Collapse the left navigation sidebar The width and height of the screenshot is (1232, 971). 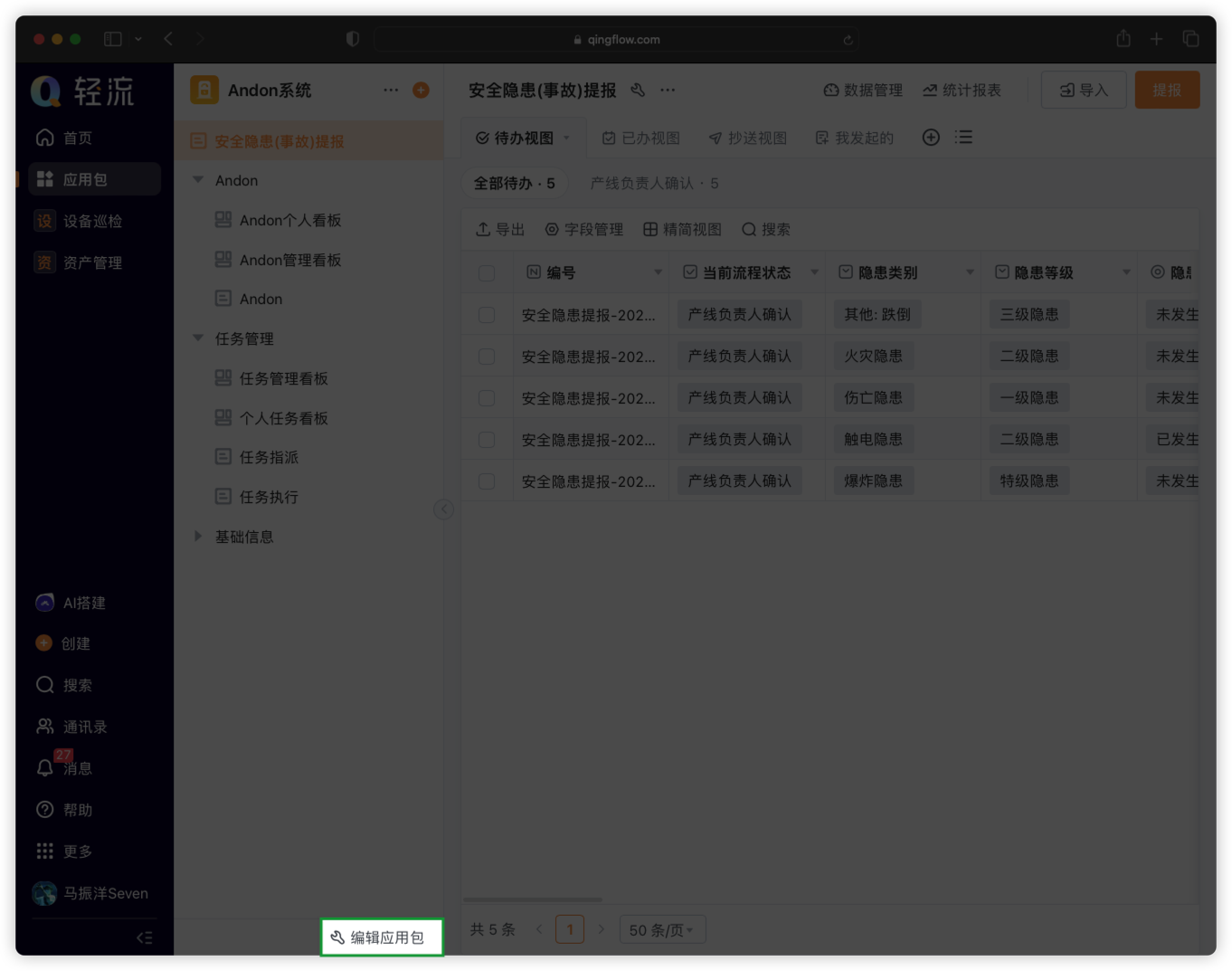(144, 938)
